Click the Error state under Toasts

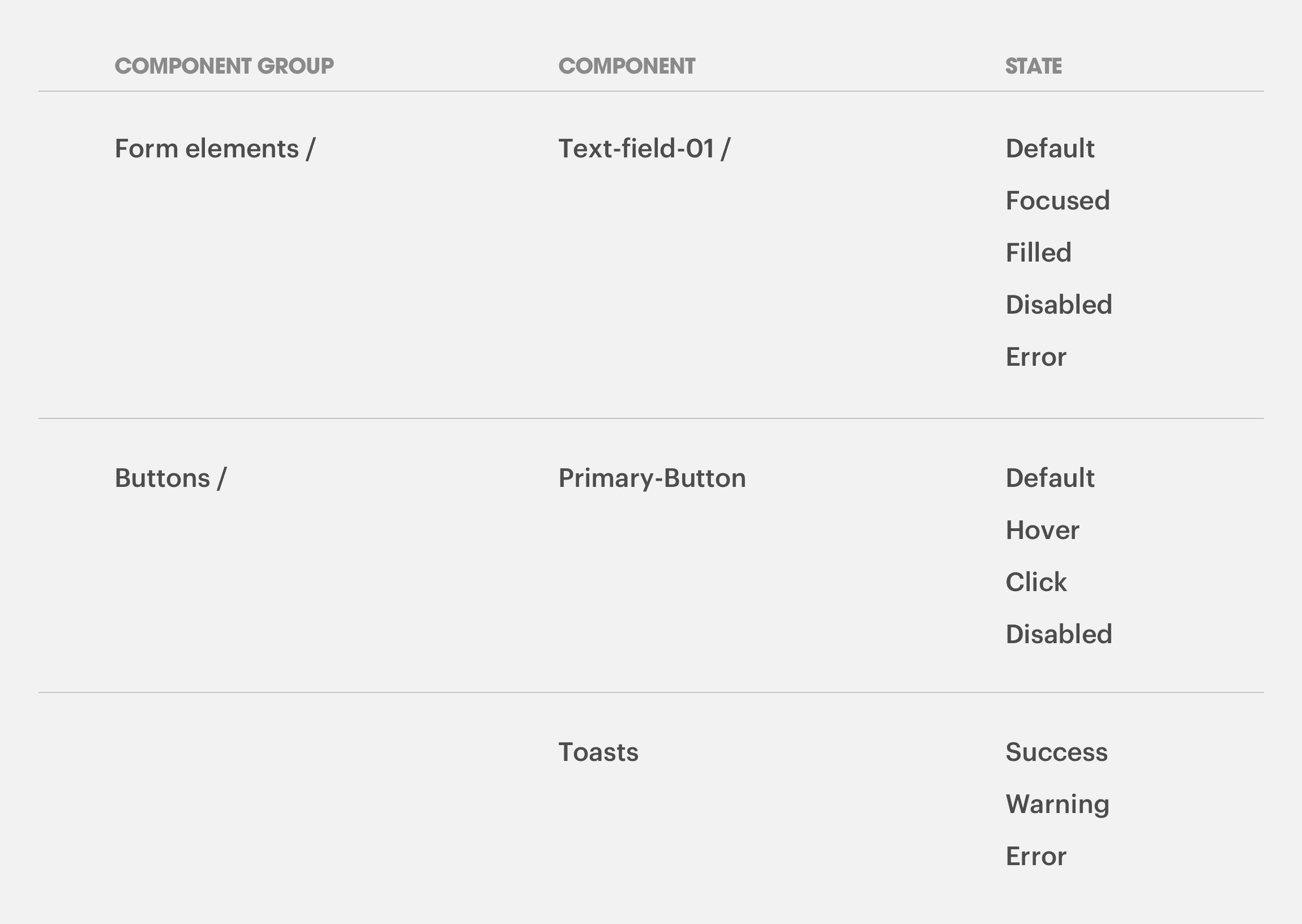(1036, 856)
